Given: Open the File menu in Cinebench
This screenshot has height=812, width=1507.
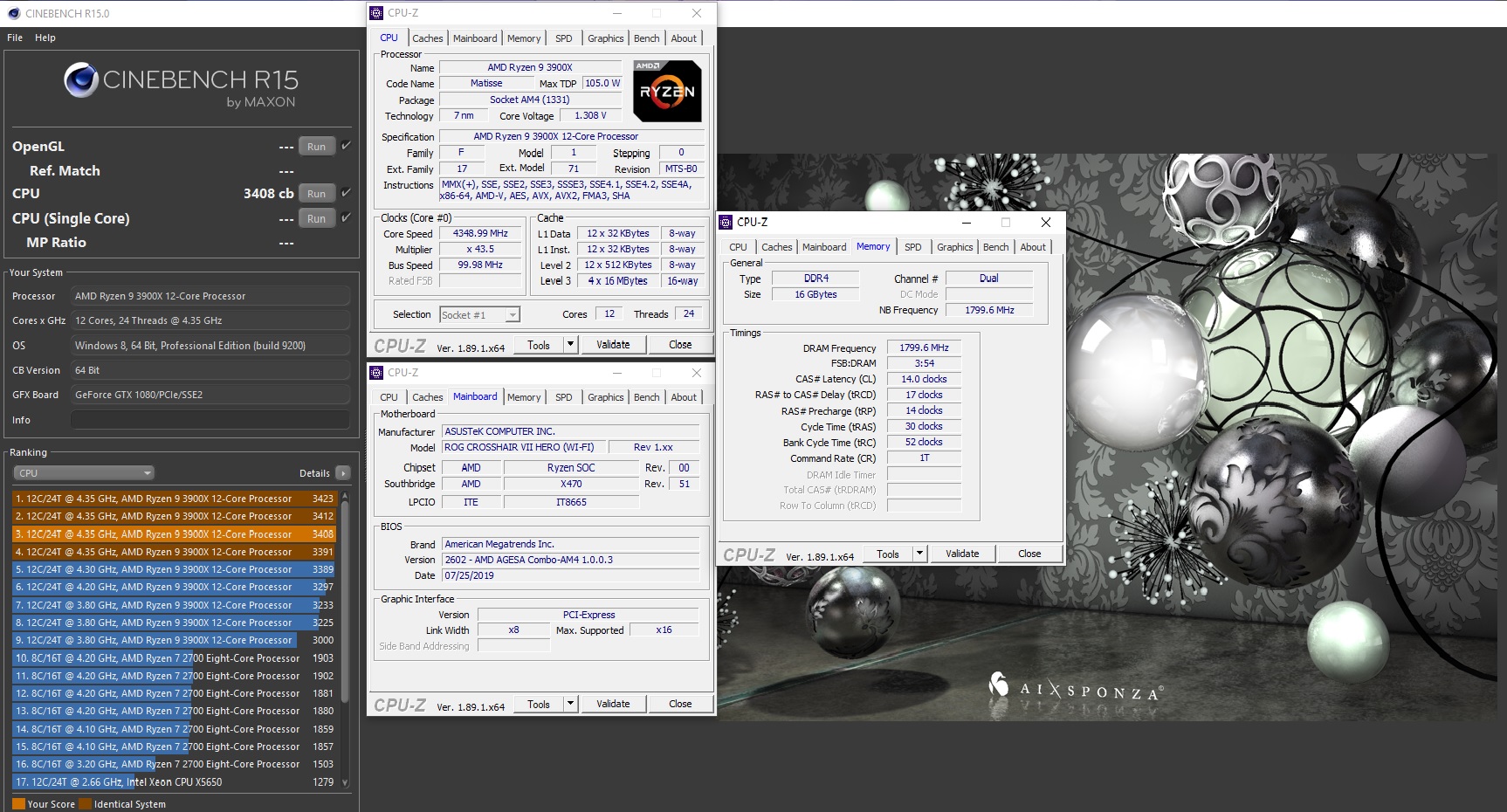Looking at the screenshot, I should 15,38.
